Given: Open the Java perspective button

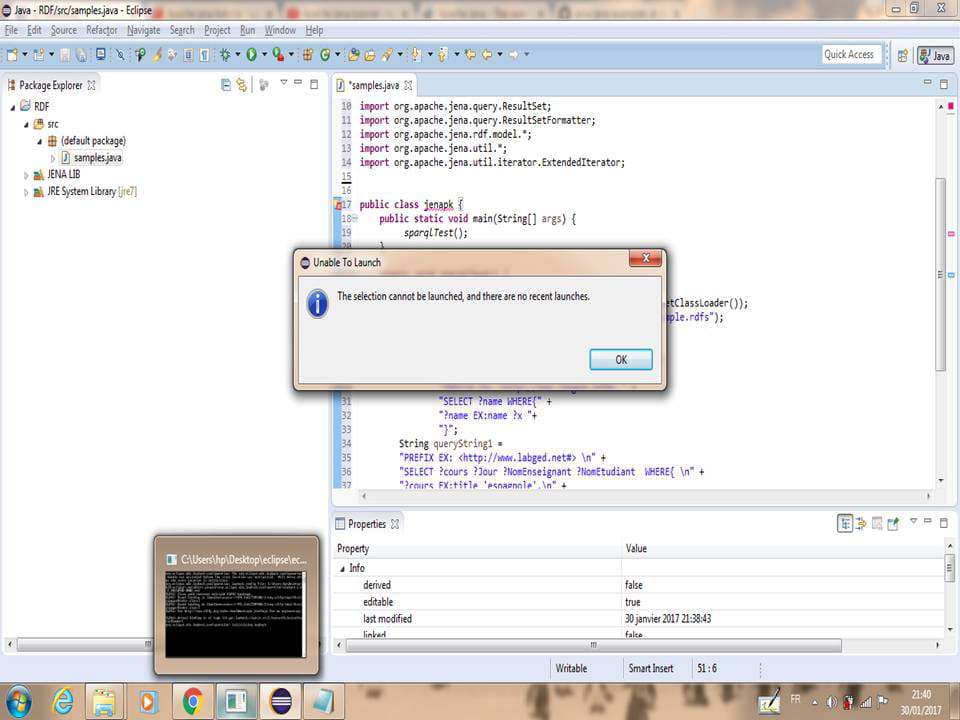Looking at the screenshot, I should (x=936, y=56).
